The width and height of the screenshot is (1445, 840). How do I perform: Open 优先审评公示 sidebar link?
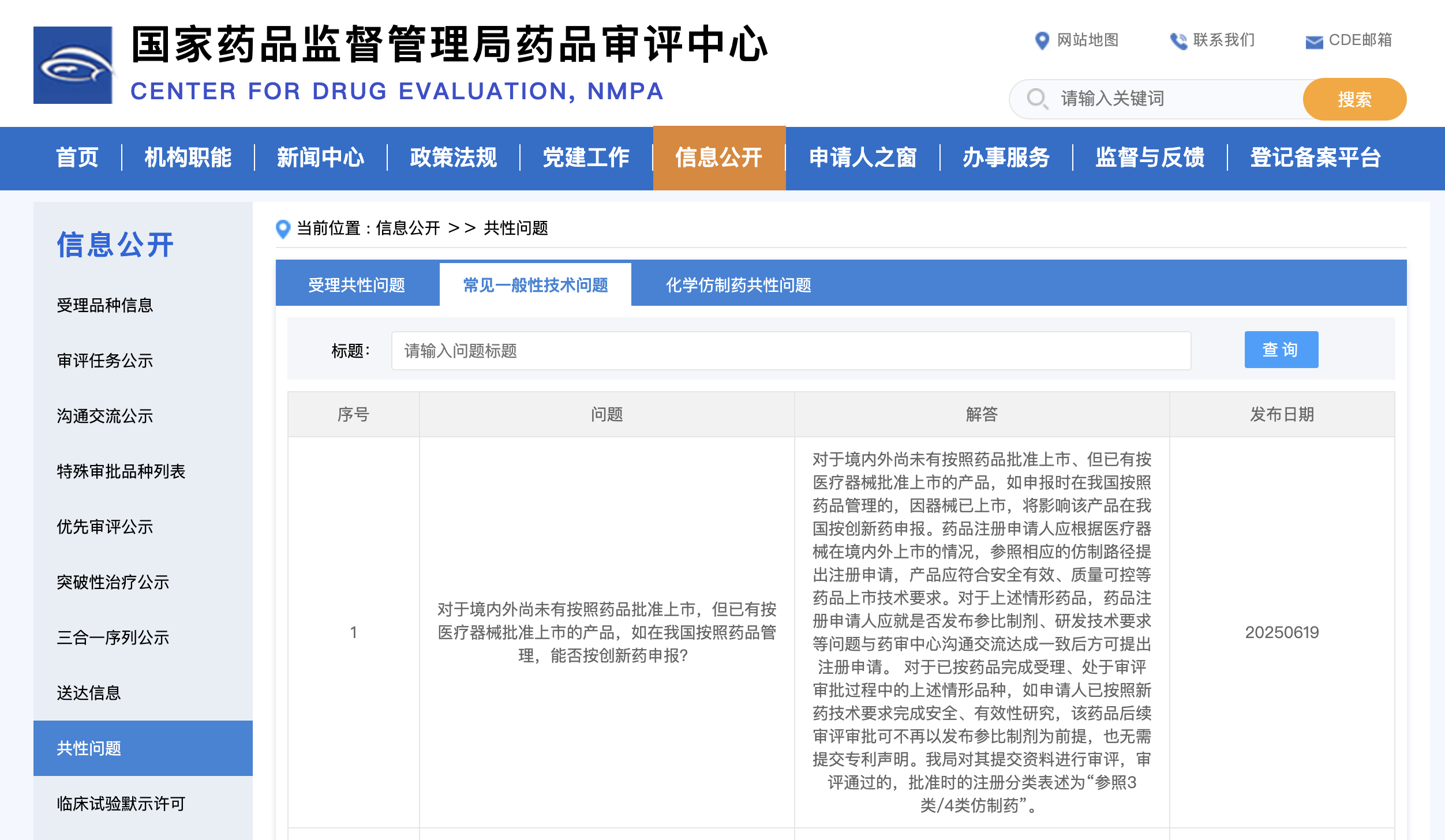[x=105, y=527]
